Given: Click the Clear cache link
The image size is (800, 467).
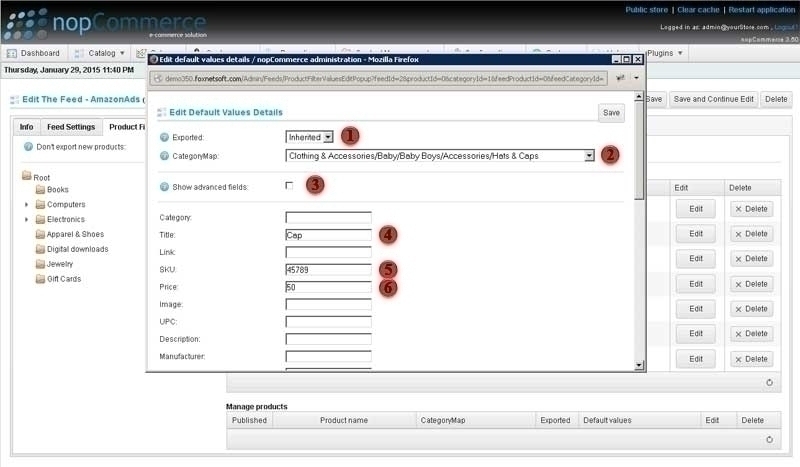Looking at the screenshot, I should [x=698, y=10].
